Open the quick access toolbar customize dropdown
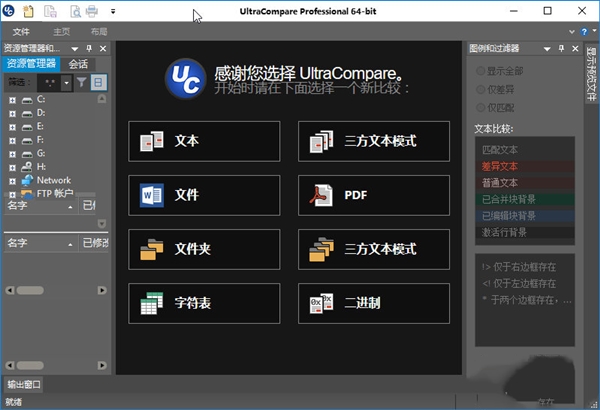This screenshot has height=410, width=600. pos(113,11)
